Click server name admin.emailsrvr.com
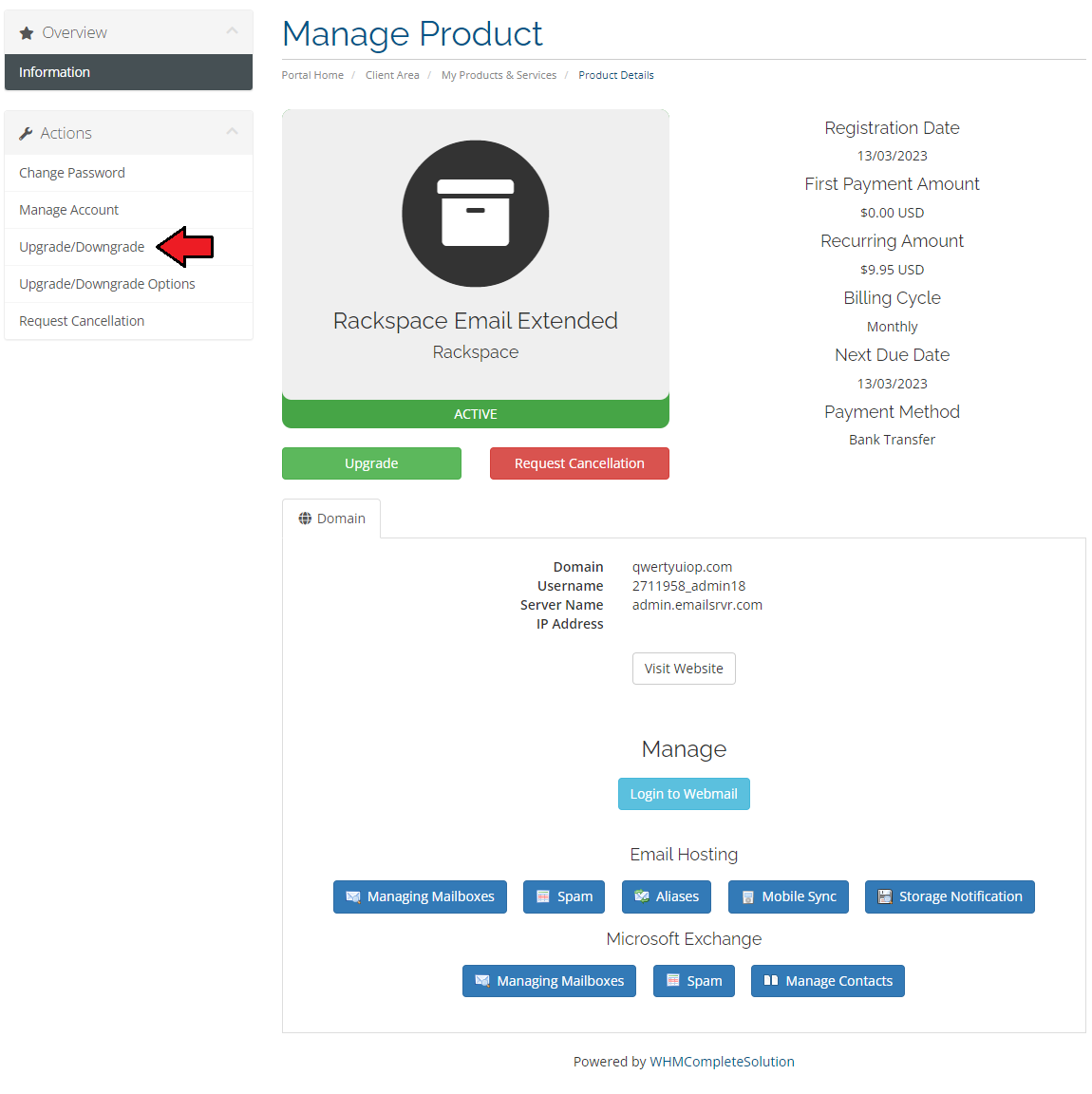 point(697,604)
